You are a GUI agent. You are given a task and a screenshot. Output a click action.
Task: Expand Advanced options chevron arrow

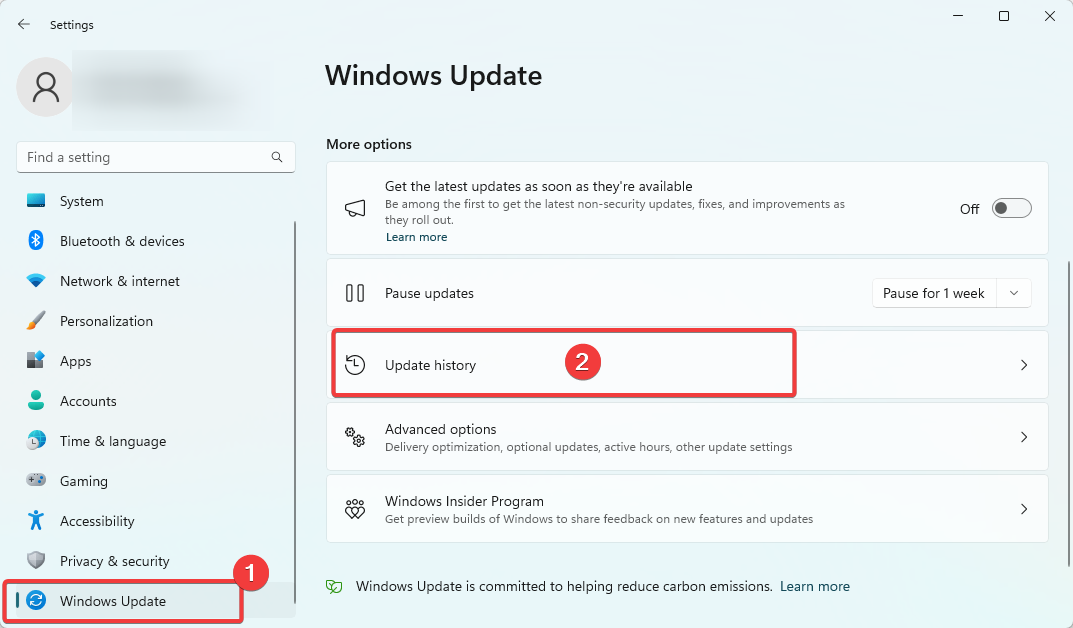(x=1023, y=437)
